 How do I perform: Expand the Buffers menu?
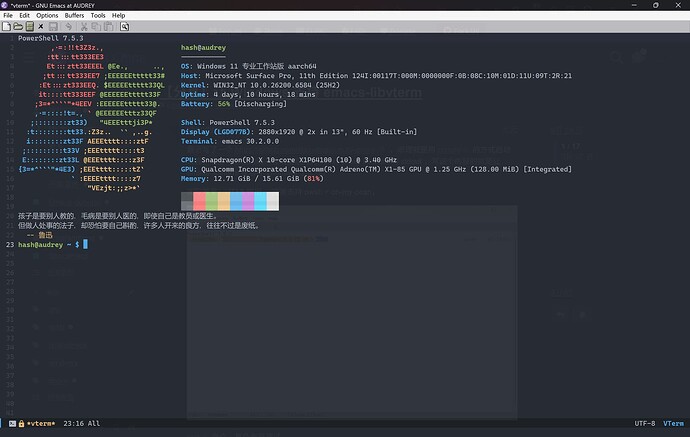tap(75, 16)
